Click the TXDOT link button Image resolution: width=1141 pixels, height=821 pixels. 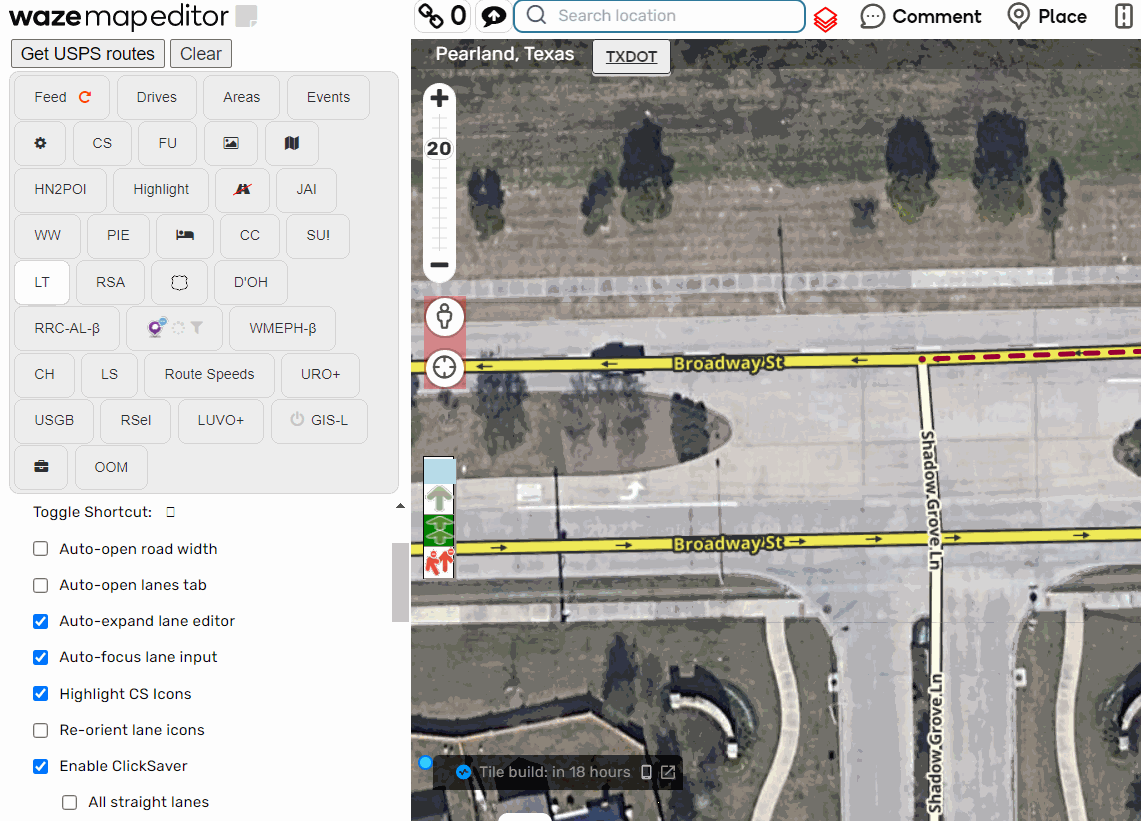[631, 57]
